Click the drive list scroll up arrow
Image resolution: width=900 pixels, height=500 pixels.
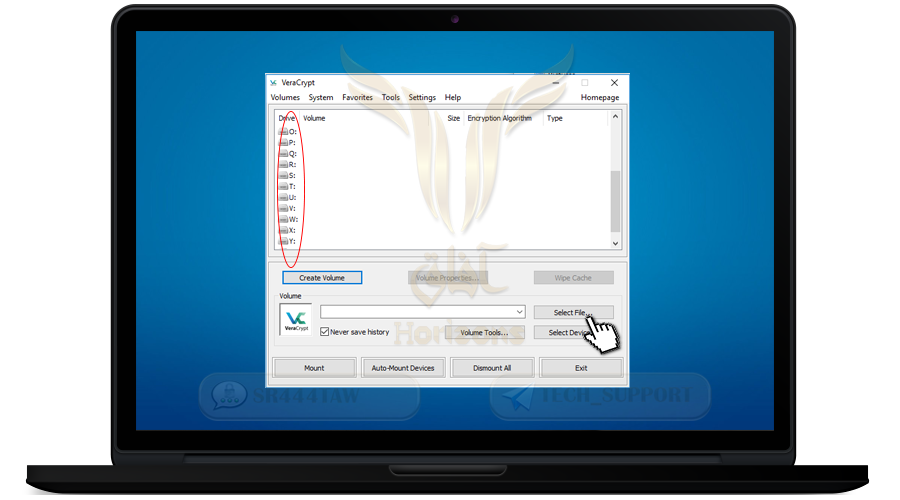click(615, 117)
